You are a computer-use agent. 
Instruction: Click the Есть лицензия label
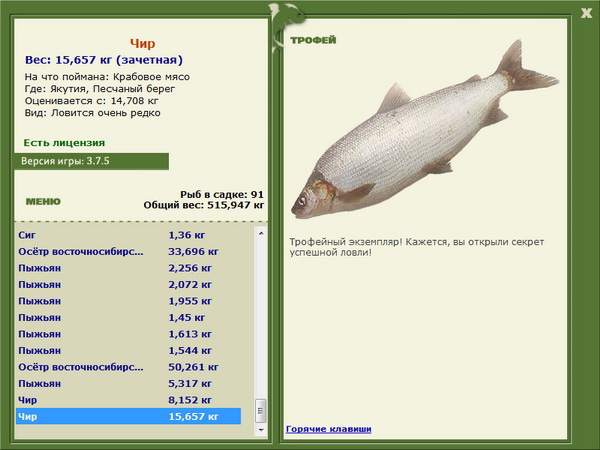[x=64, y=143]
